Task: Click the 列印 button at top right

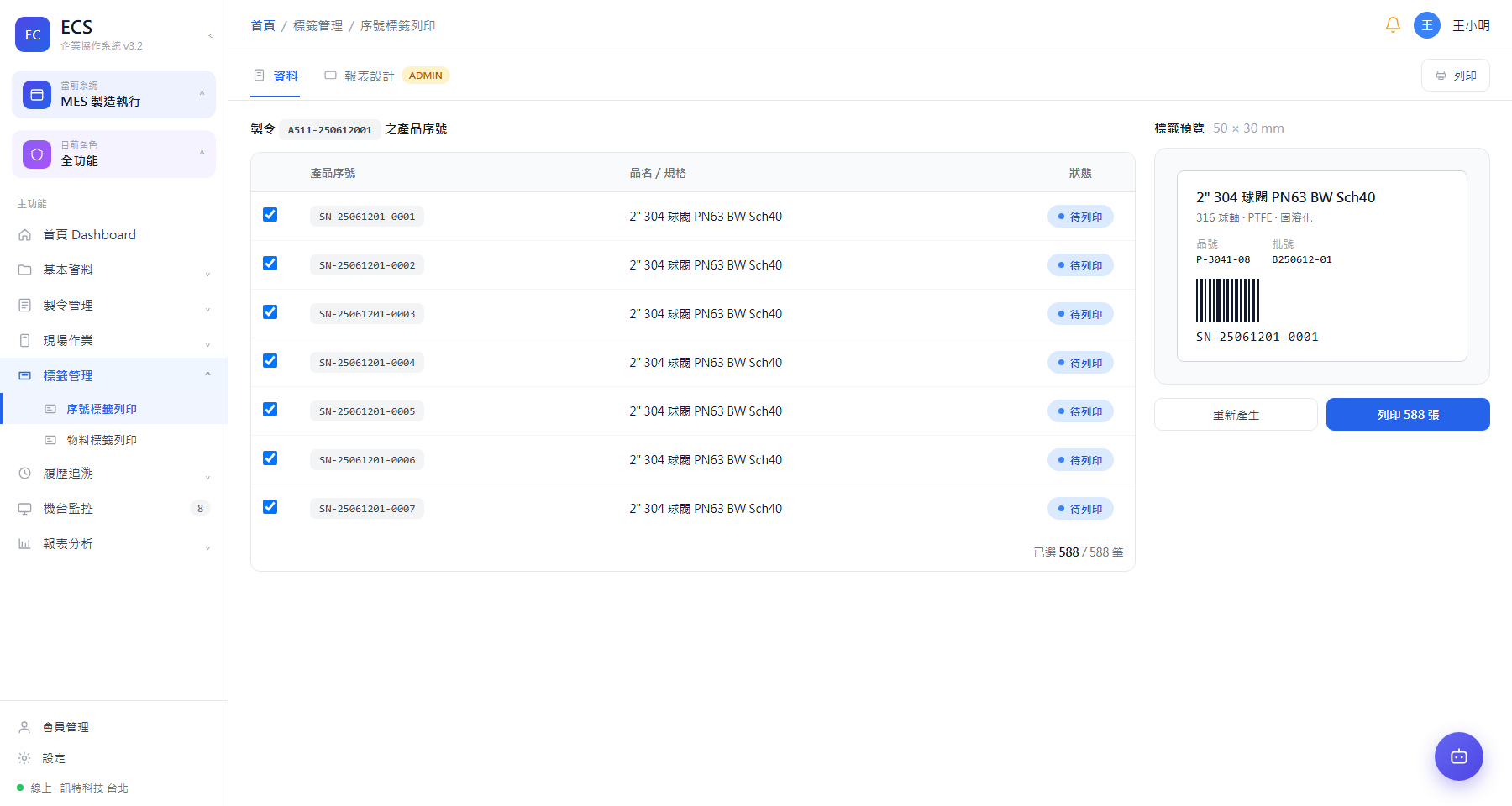Action: 1456,76
